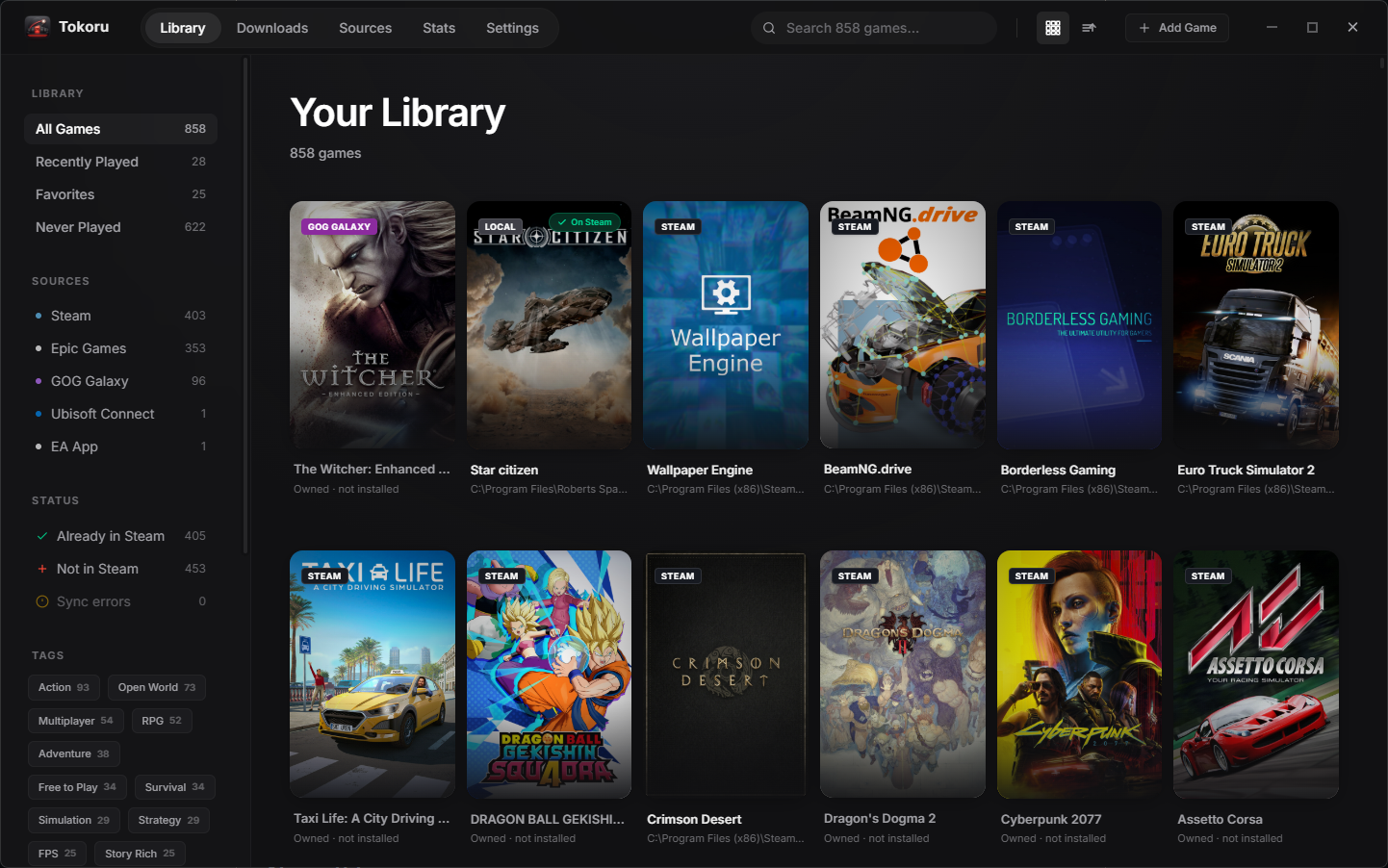Focus the Search 858 games field
This screenshot has width=1388, height=868.
tap(874, 28)
